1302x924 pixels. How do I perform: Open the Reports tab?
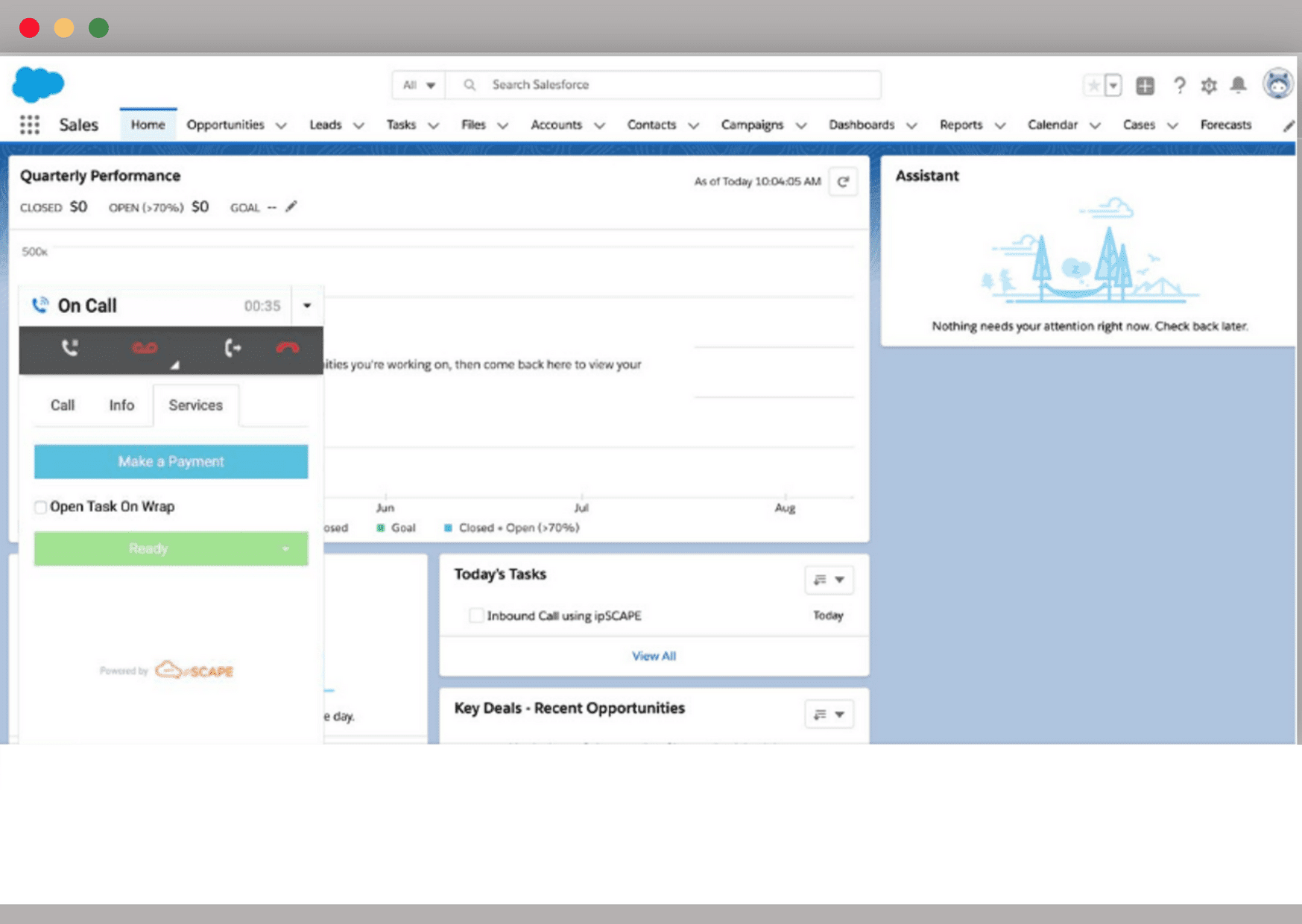961,124
